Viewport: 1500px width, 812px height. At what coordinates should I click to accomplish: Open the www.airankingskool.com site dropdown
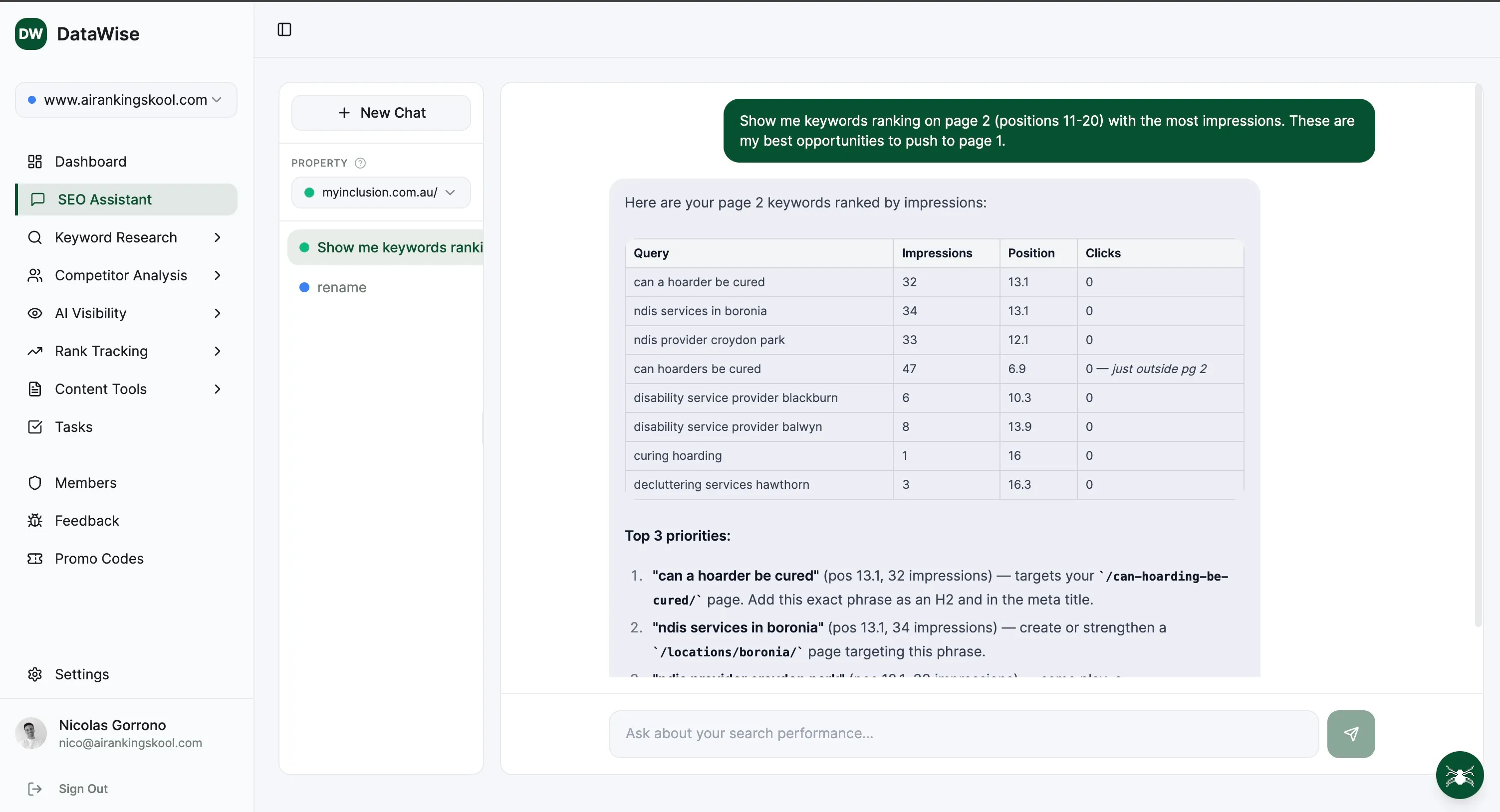(218, 100)
